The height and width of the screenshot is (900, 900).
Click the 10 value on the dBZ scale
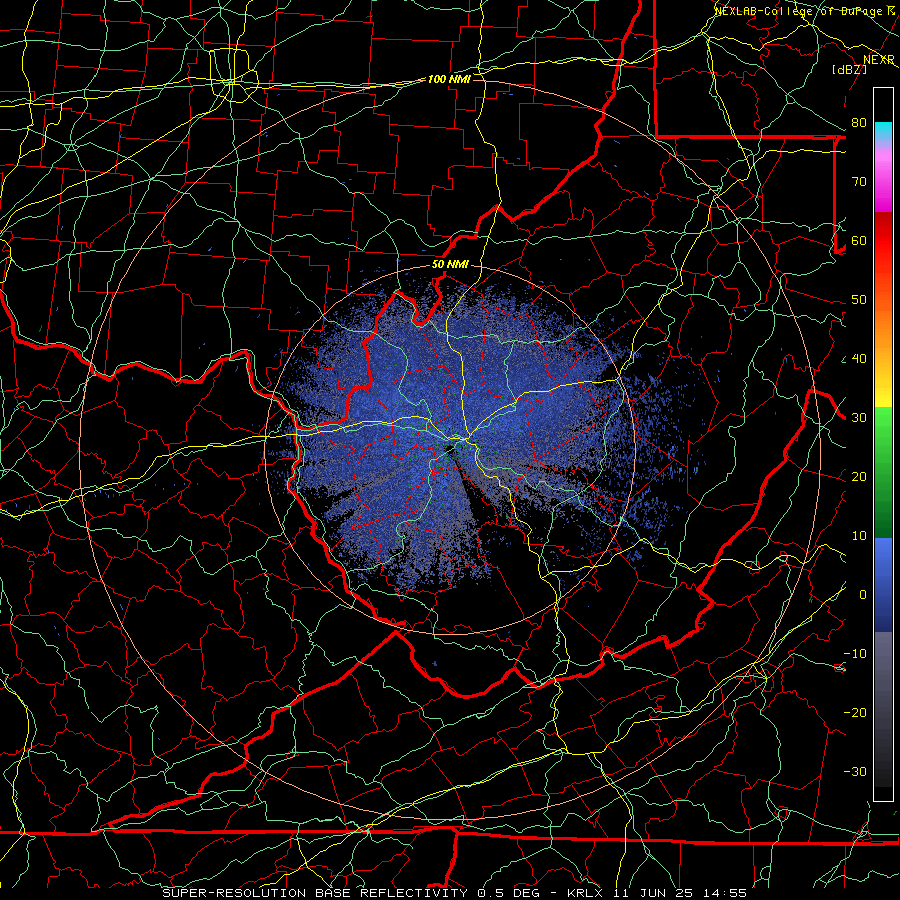coord(859,536)
